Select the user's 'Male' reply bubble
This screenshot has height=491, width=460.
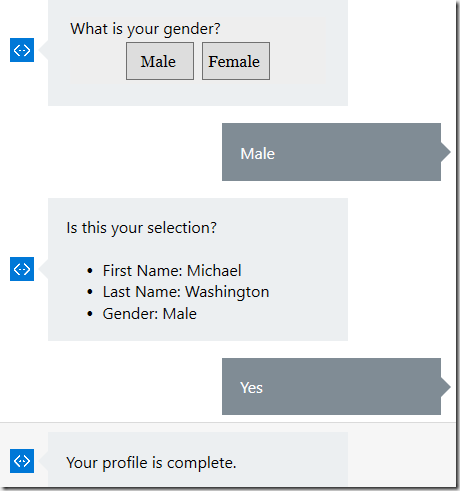pos(331,152)
